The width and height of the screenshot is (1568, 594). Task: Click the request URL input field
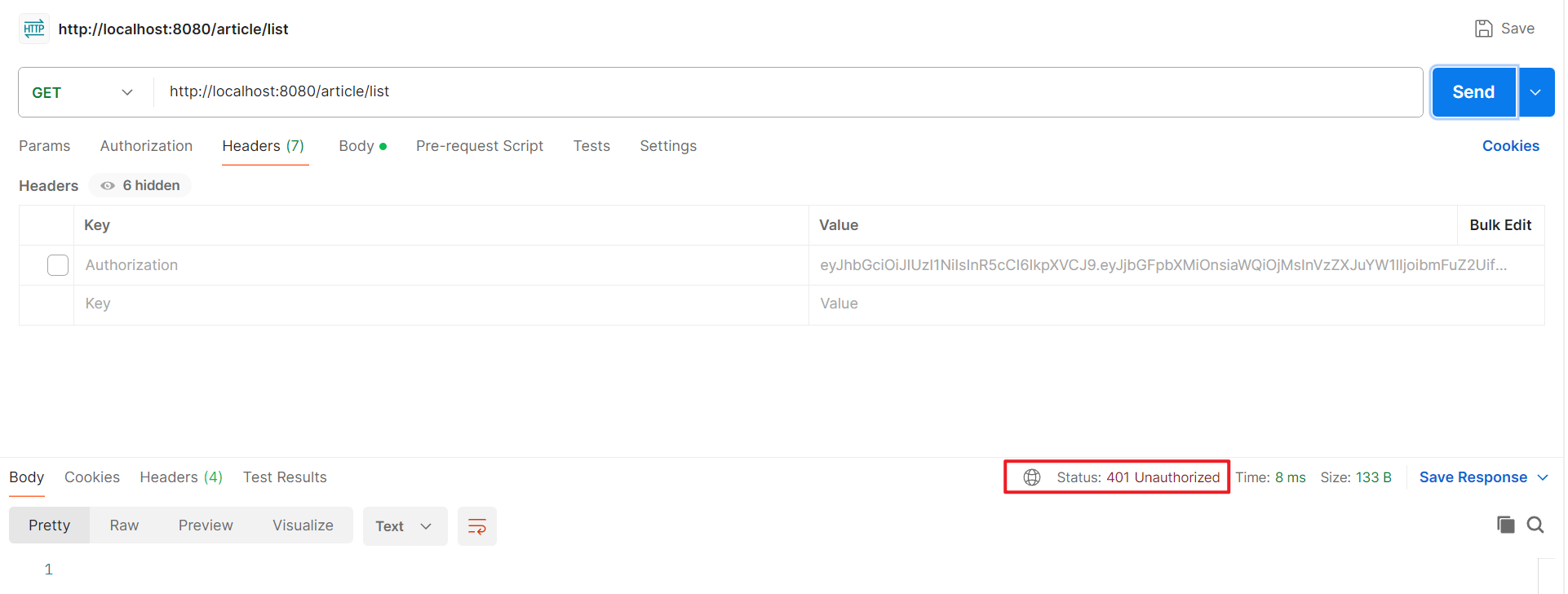pyautogui.click(x=783, y=91)
